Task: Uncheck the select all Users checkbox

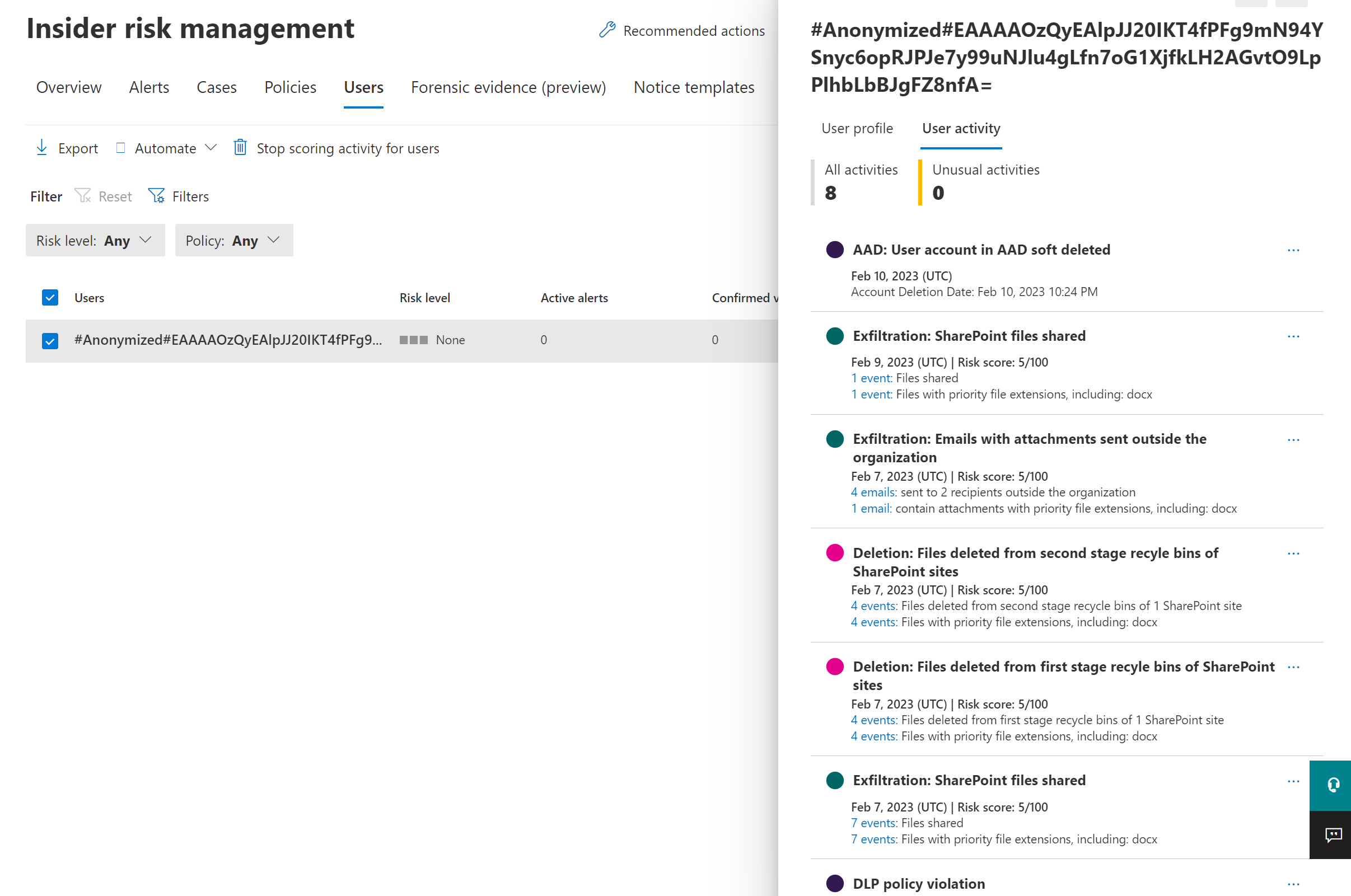Action: (x=50, y=298)
